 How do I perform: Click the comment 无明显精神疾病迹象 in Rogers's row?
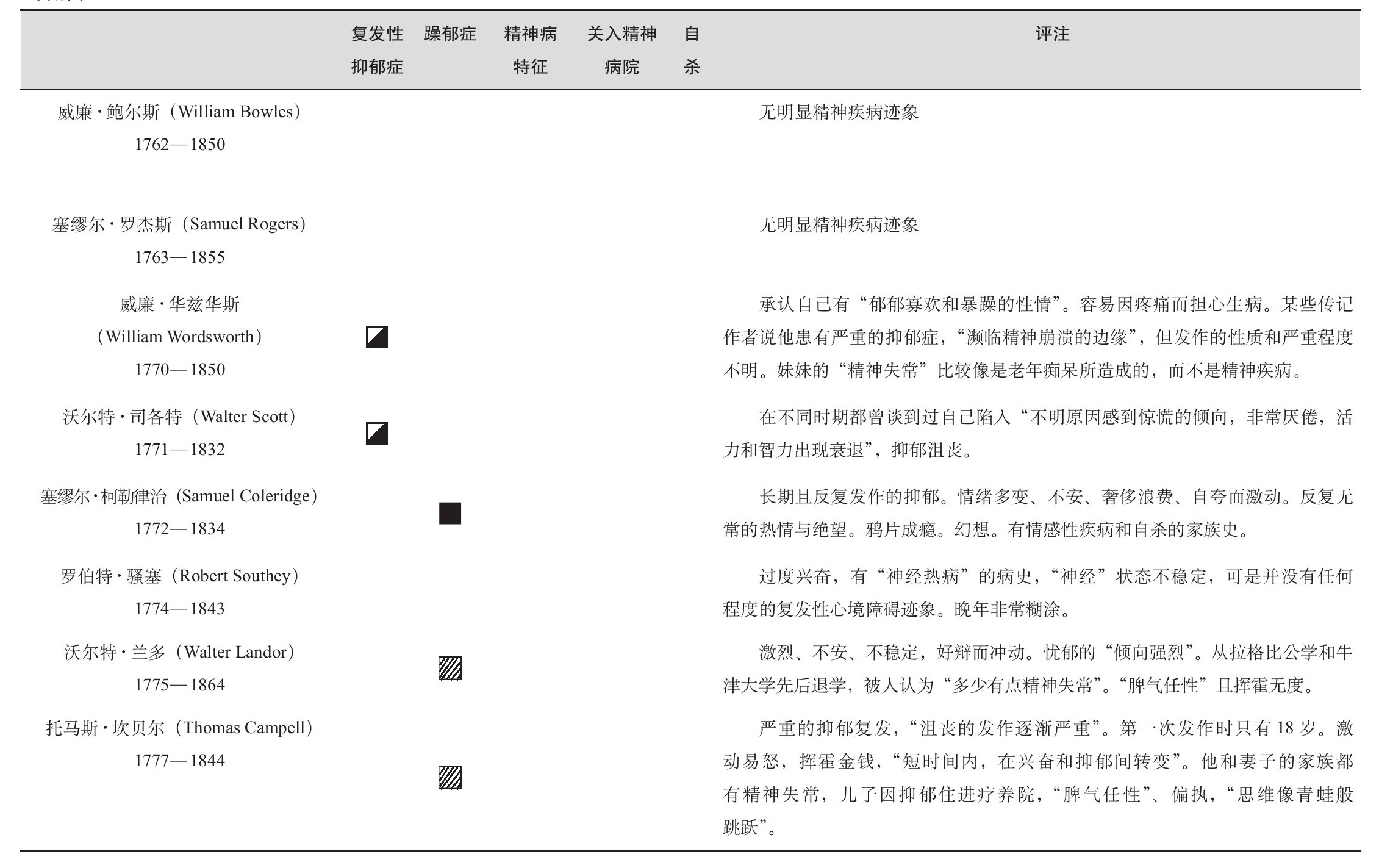(x=839, y=225)
